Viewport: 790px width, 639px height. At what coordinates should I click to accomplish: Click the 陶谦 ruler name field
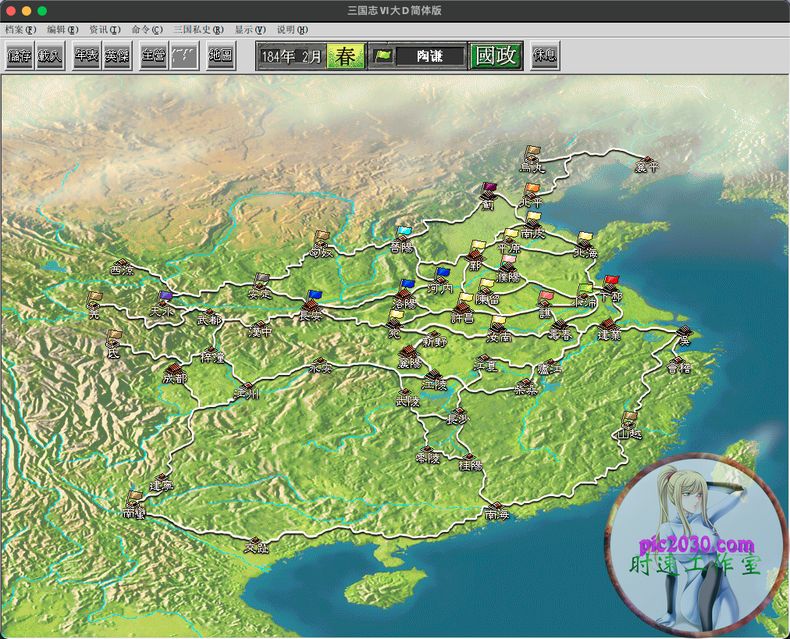430,56
